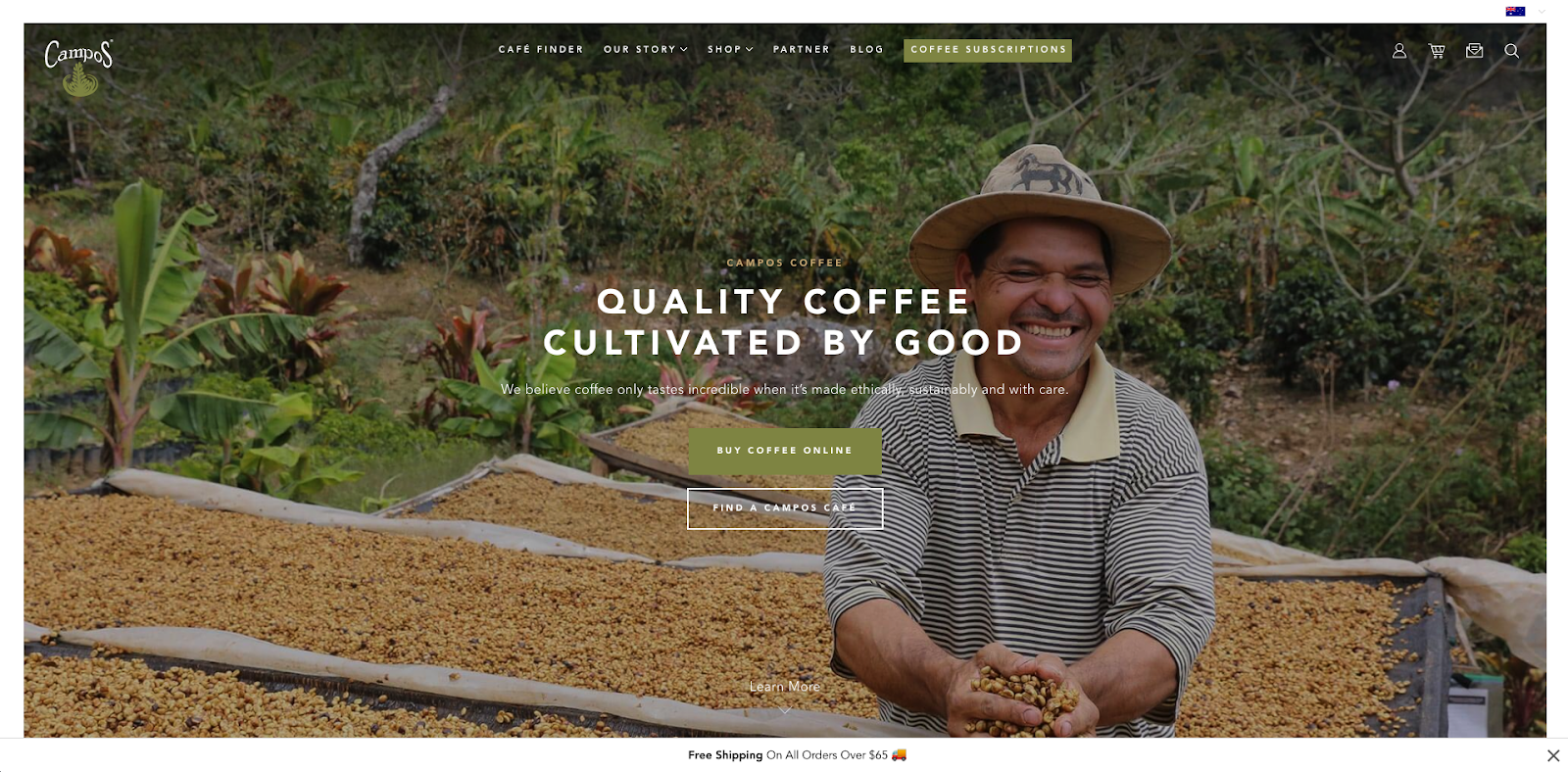The image size is (1568, 772).
Task: Click the Buy Coffee Online button
Action: [785, 451]
